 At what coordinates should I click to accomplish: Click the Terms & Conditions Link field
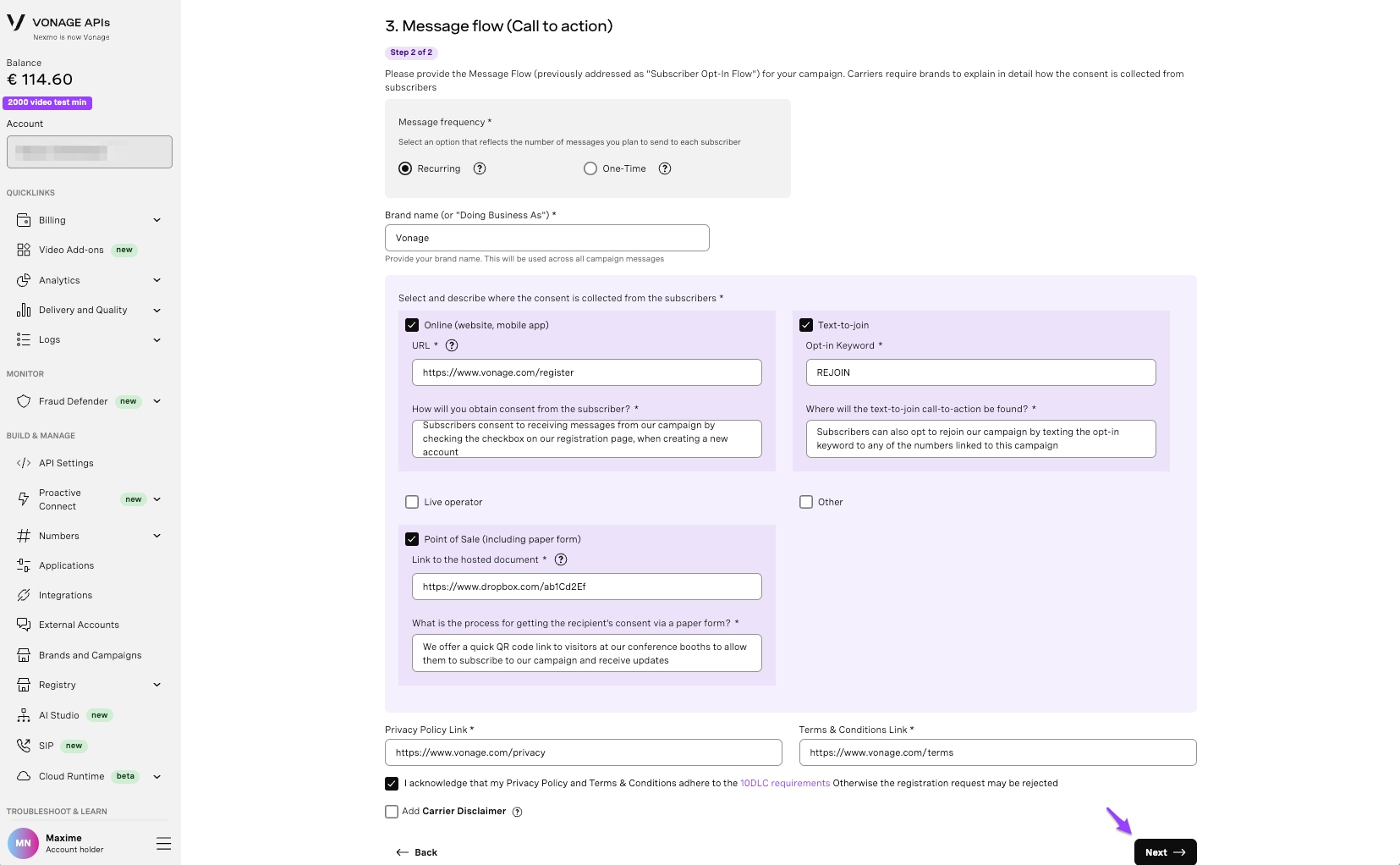click(997, 752)
